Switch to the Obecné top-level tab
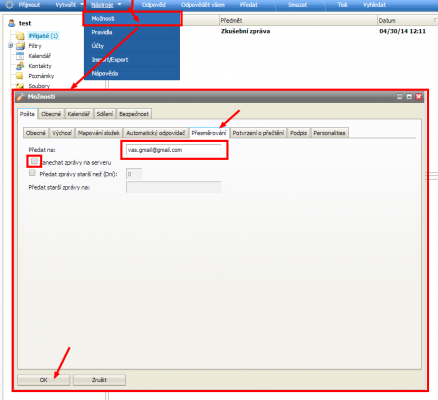The image size is (438, 400). [51, 114]
